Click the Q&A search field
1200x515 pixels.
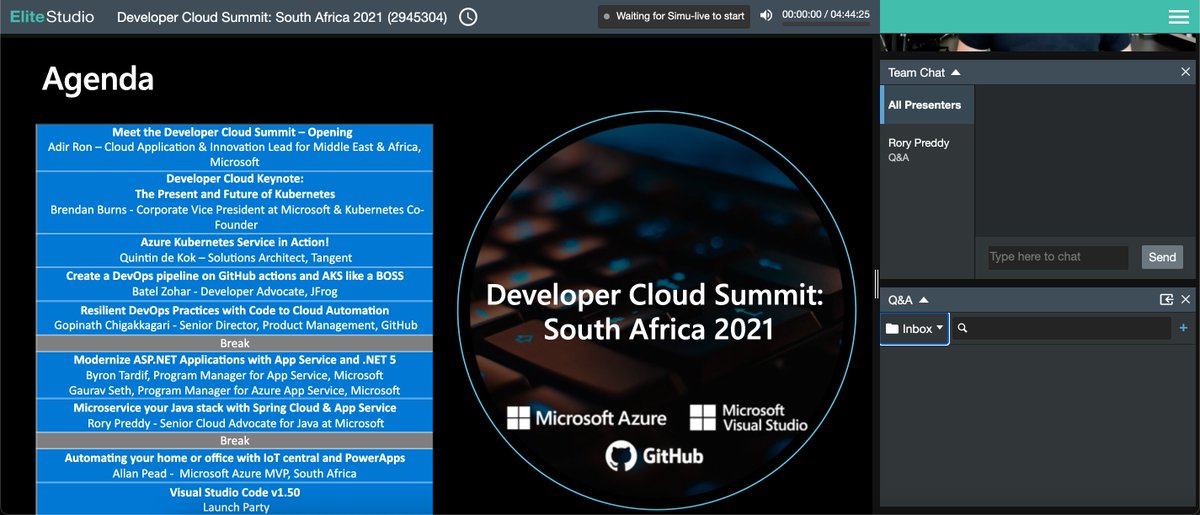1061,328
